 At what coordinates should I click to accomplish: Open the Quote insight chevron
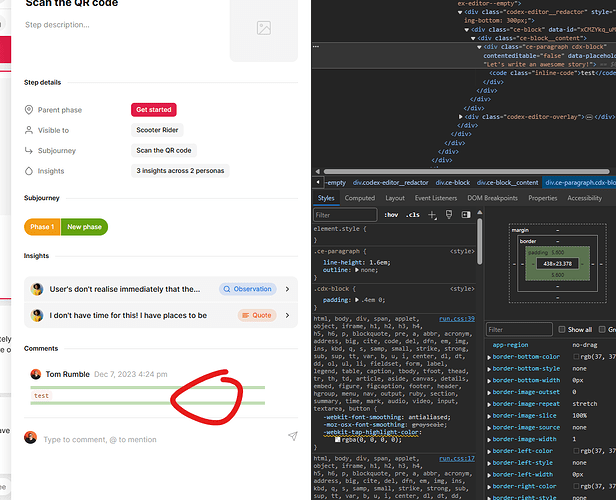click(288, 315)
